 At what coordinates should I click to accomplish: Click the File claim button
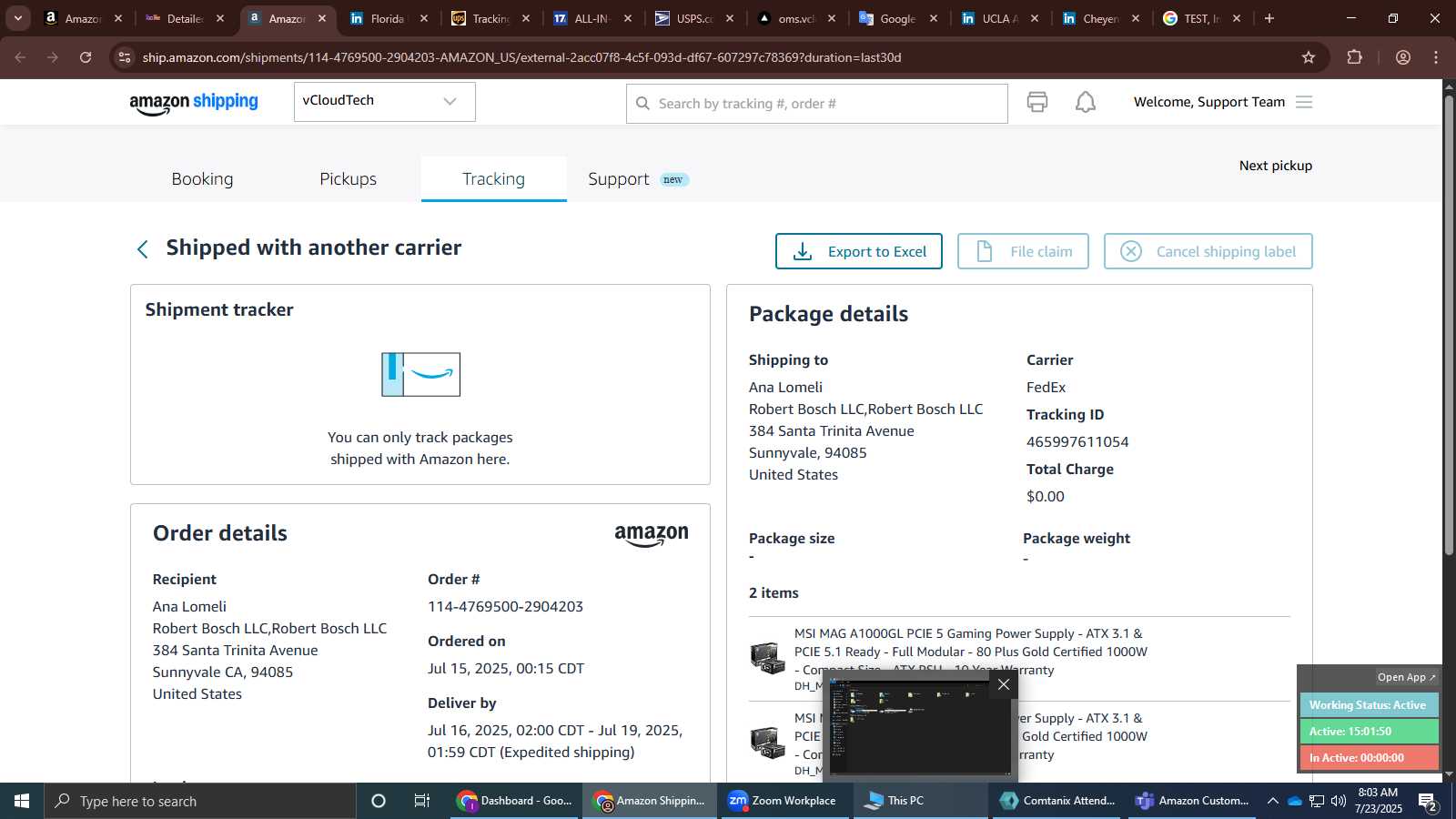coord(1023,251)
